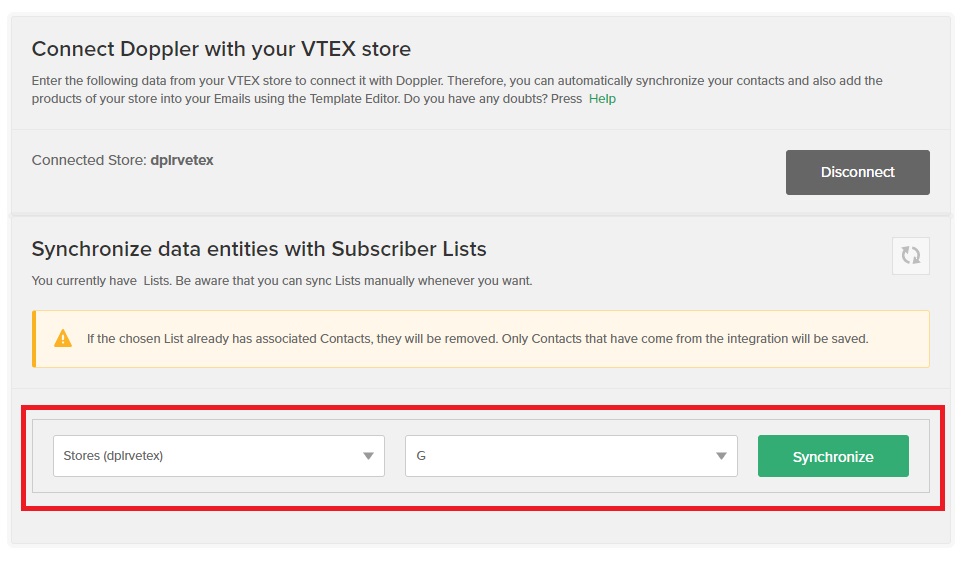The image size is (965, 562).
Task: Open the subscriber list dropdown showing G
Action: coord(571,456)
